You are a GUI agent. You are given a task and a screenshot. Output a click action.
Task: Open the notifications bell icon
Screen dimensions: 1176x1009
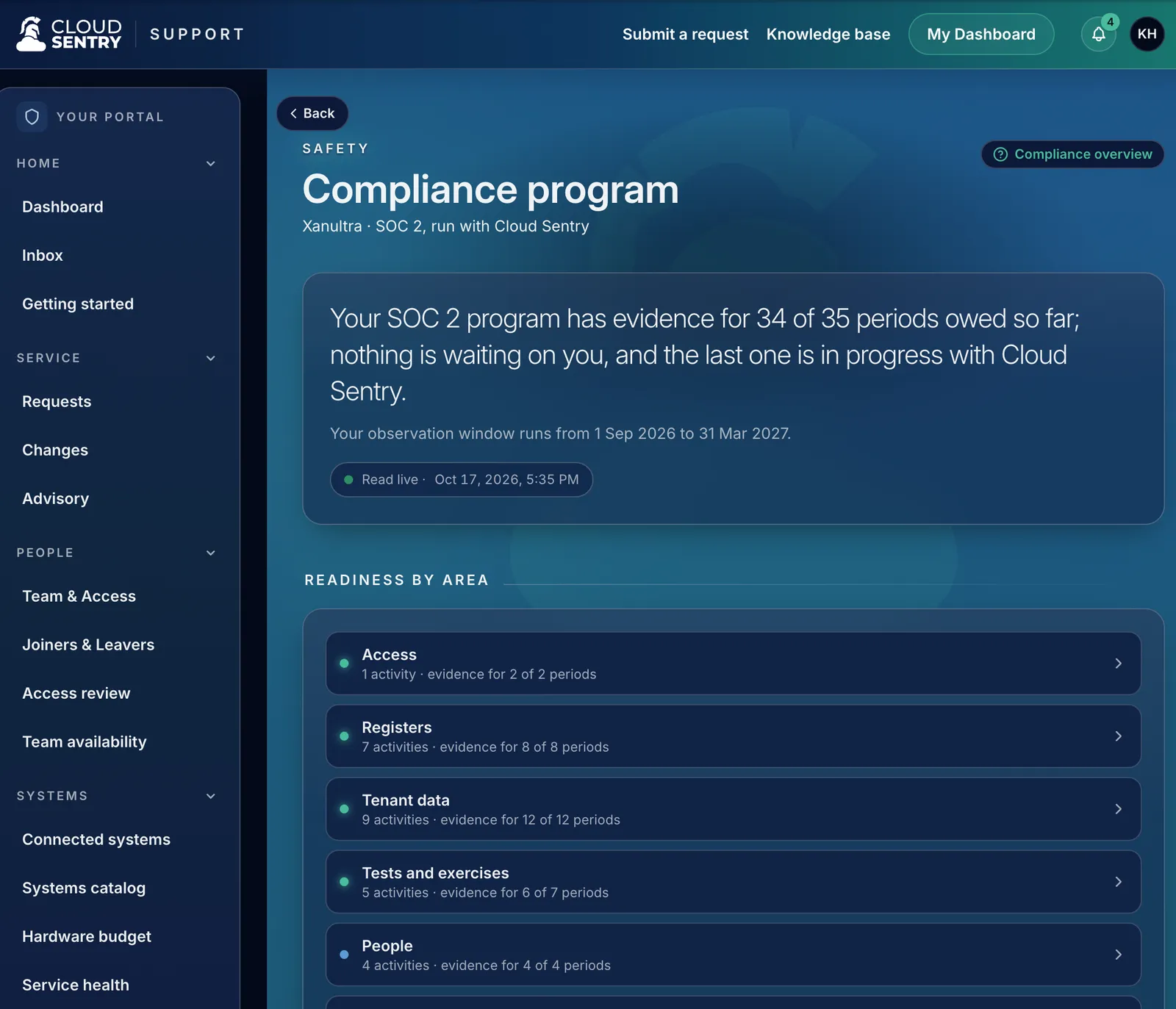pyautogui.click(x=1098, y=34)
